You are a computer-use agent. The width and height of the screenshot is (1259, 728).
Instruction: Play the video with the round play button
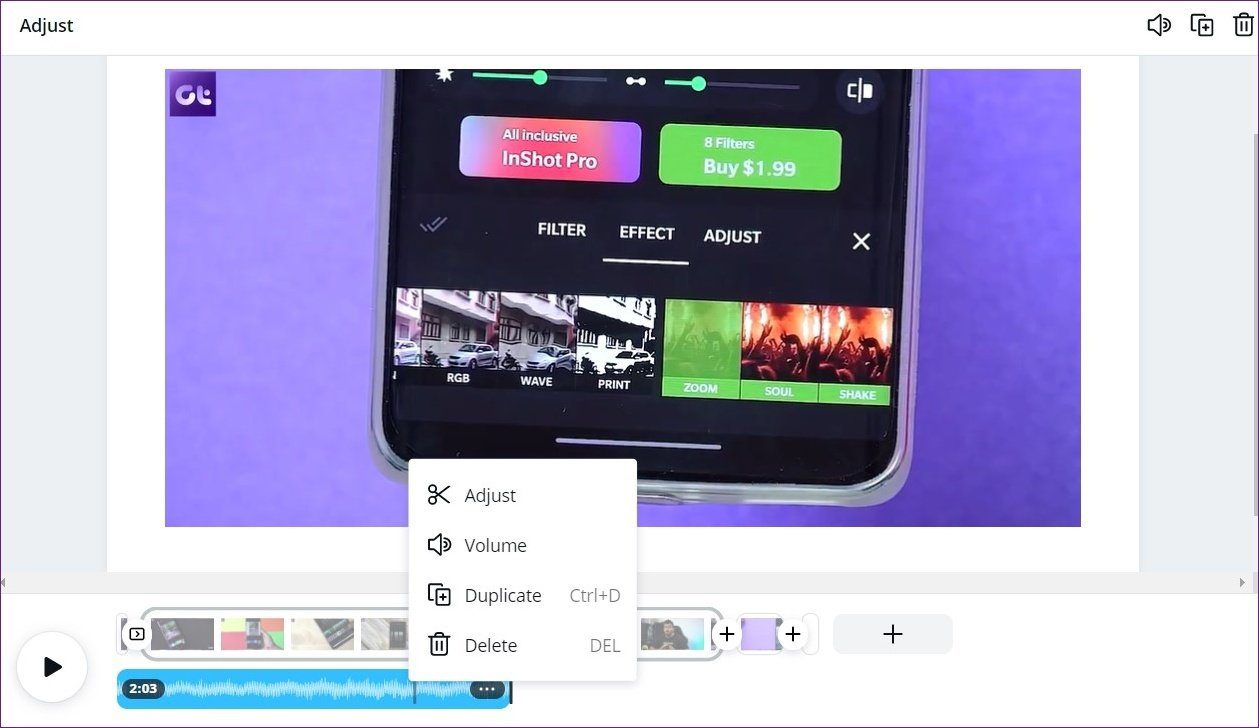[x=52, y=667]
